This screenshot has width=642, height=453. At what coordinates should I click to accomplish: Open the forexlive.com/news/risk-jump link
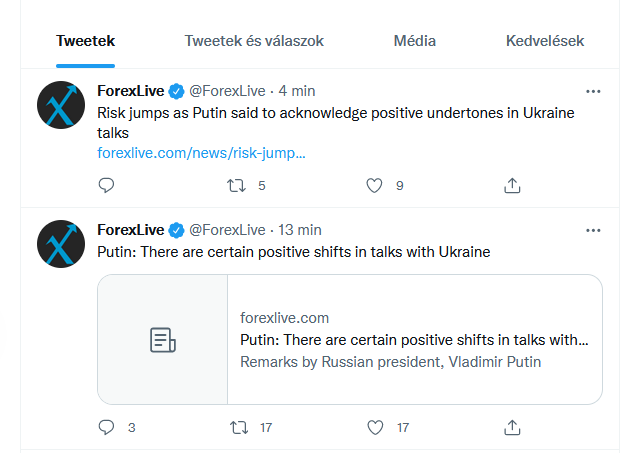(x=201, y=153)
